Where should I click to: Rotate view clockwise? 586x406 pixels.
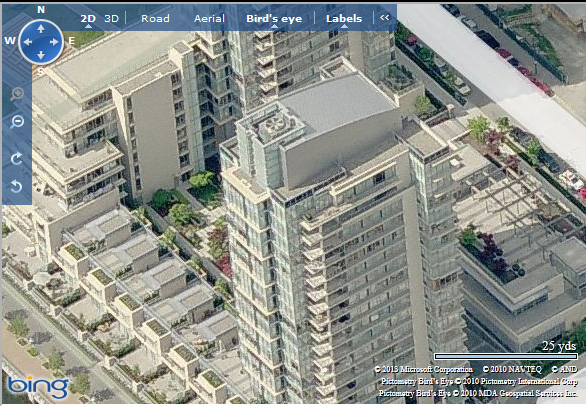pos(17,159)
